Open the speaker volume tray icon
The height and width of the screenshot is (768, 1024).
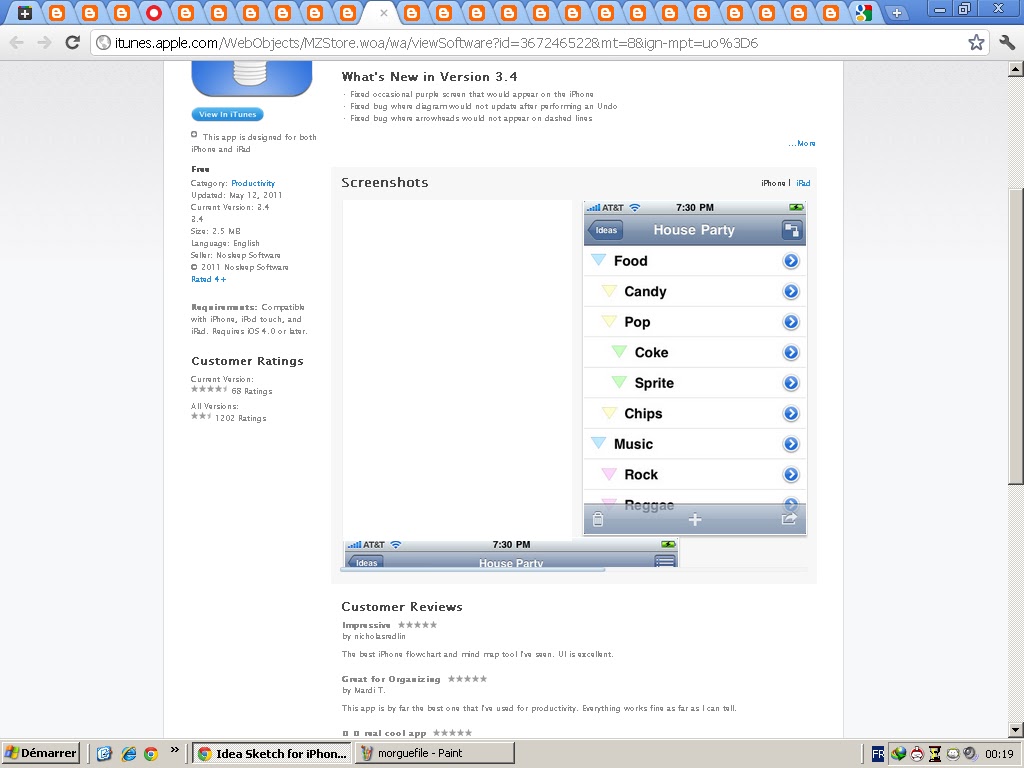pos(970,754)
